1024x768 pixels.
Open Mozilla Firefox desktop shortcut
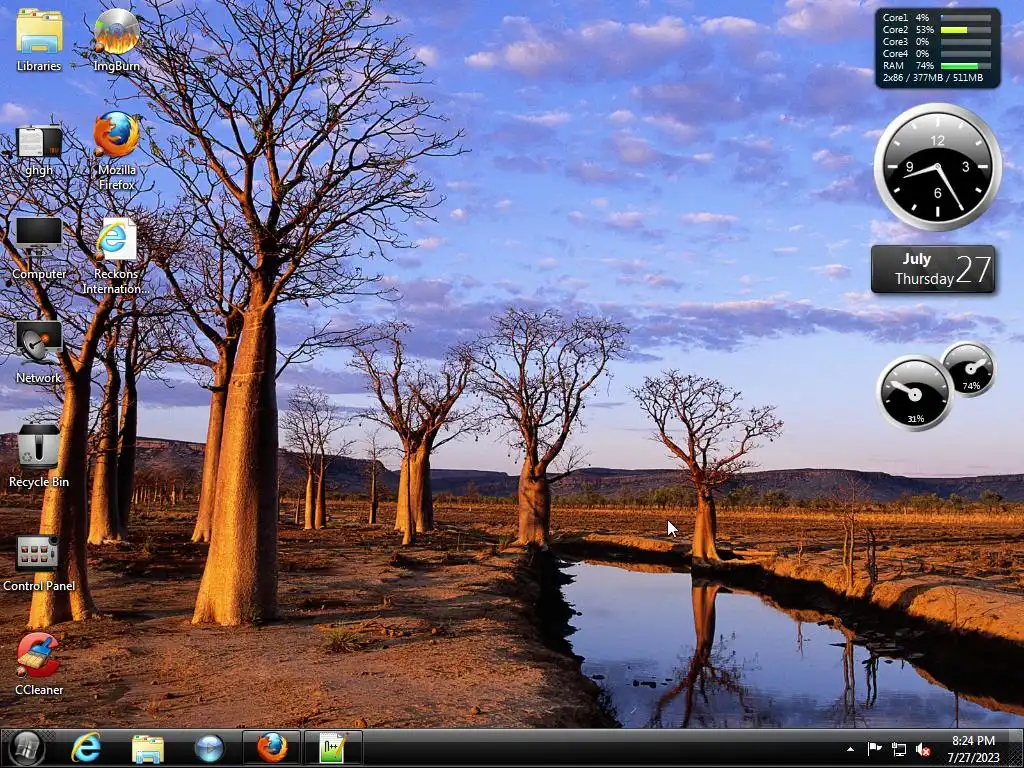click(116, 150)
